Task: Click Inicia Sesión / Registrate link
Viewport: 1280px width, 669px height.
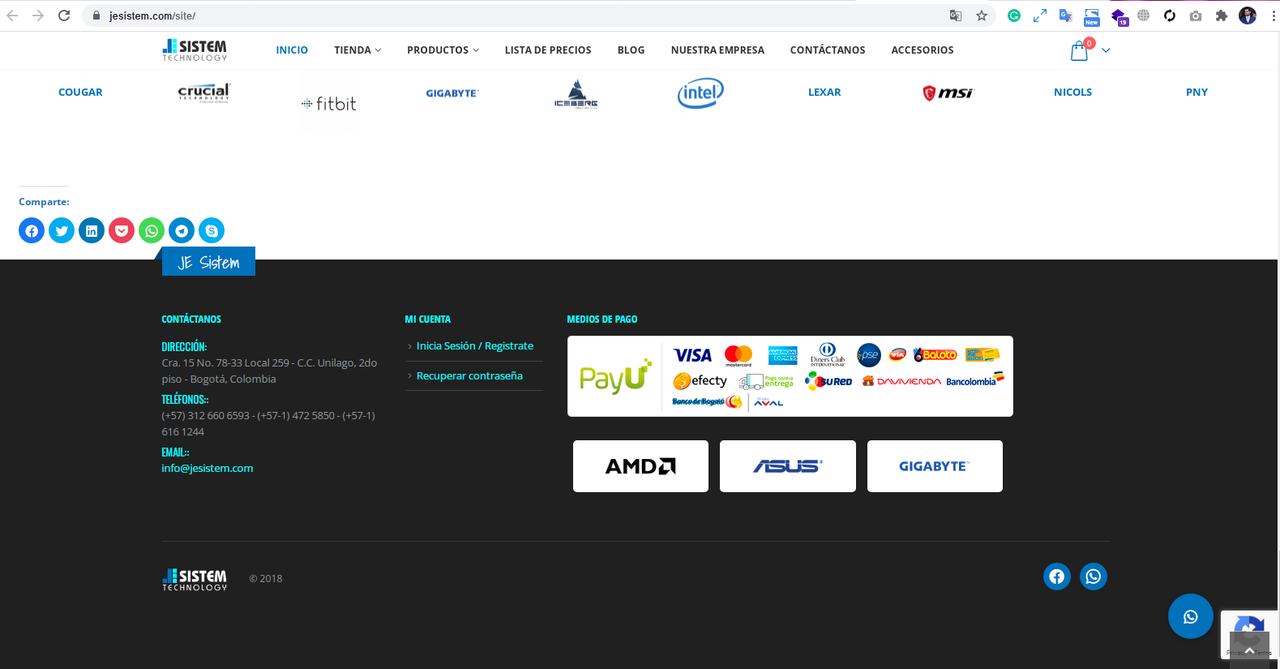Action: click(475, 346)
